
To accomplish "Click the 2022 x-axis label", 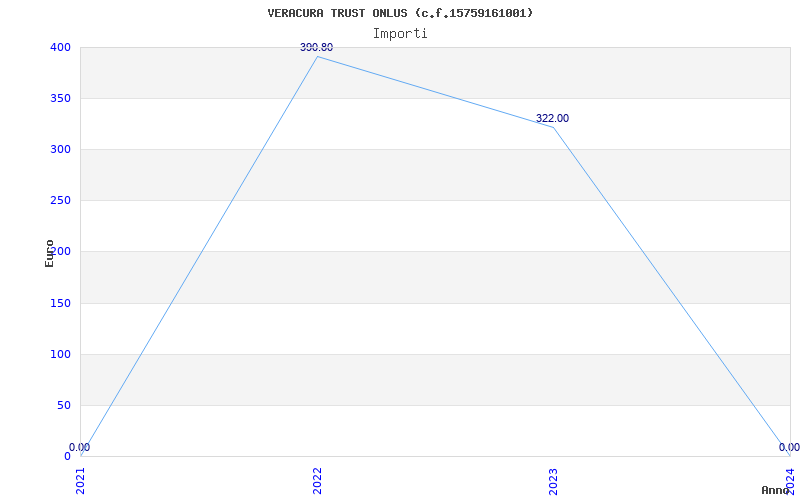I will [317, 482].
